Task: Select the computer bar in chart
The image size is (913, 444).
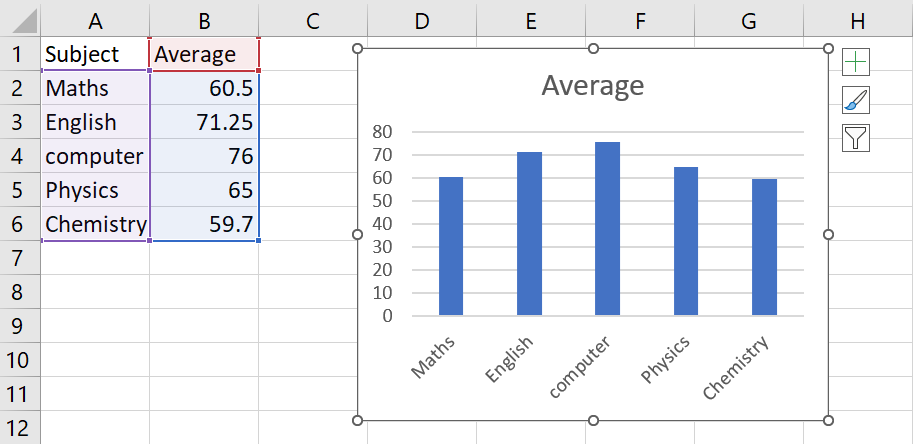Action: (x=607, y=229)
